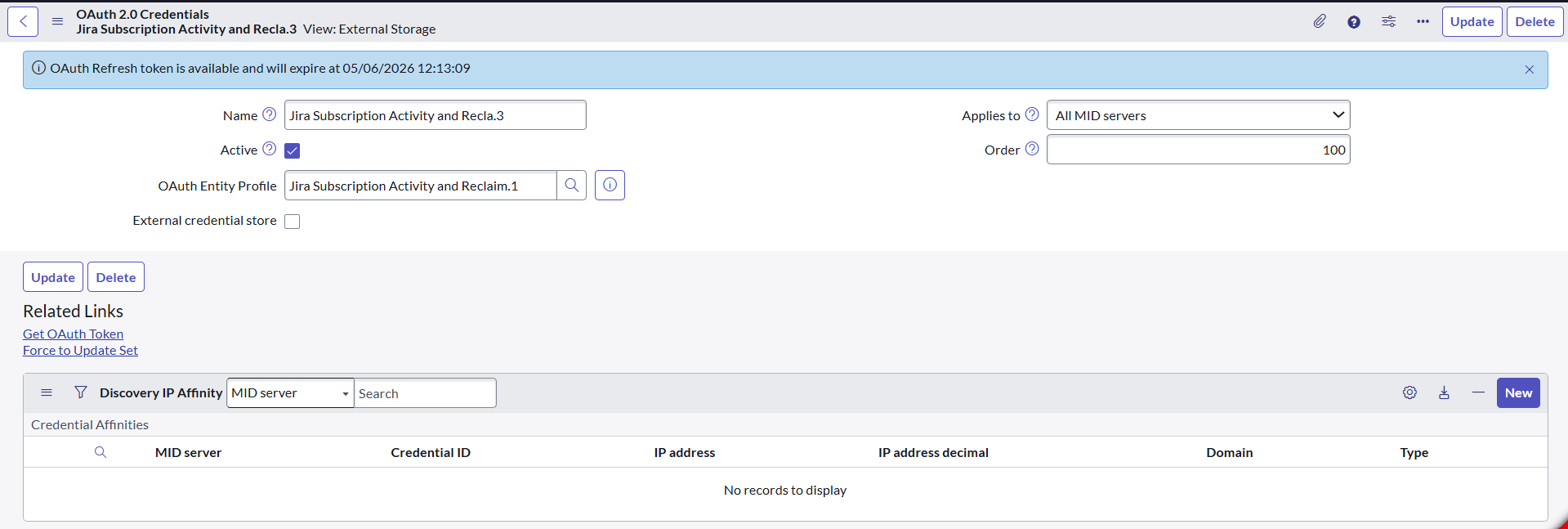Open filter funnel for Discovery IP Affinity

click(x=80, y=392)
